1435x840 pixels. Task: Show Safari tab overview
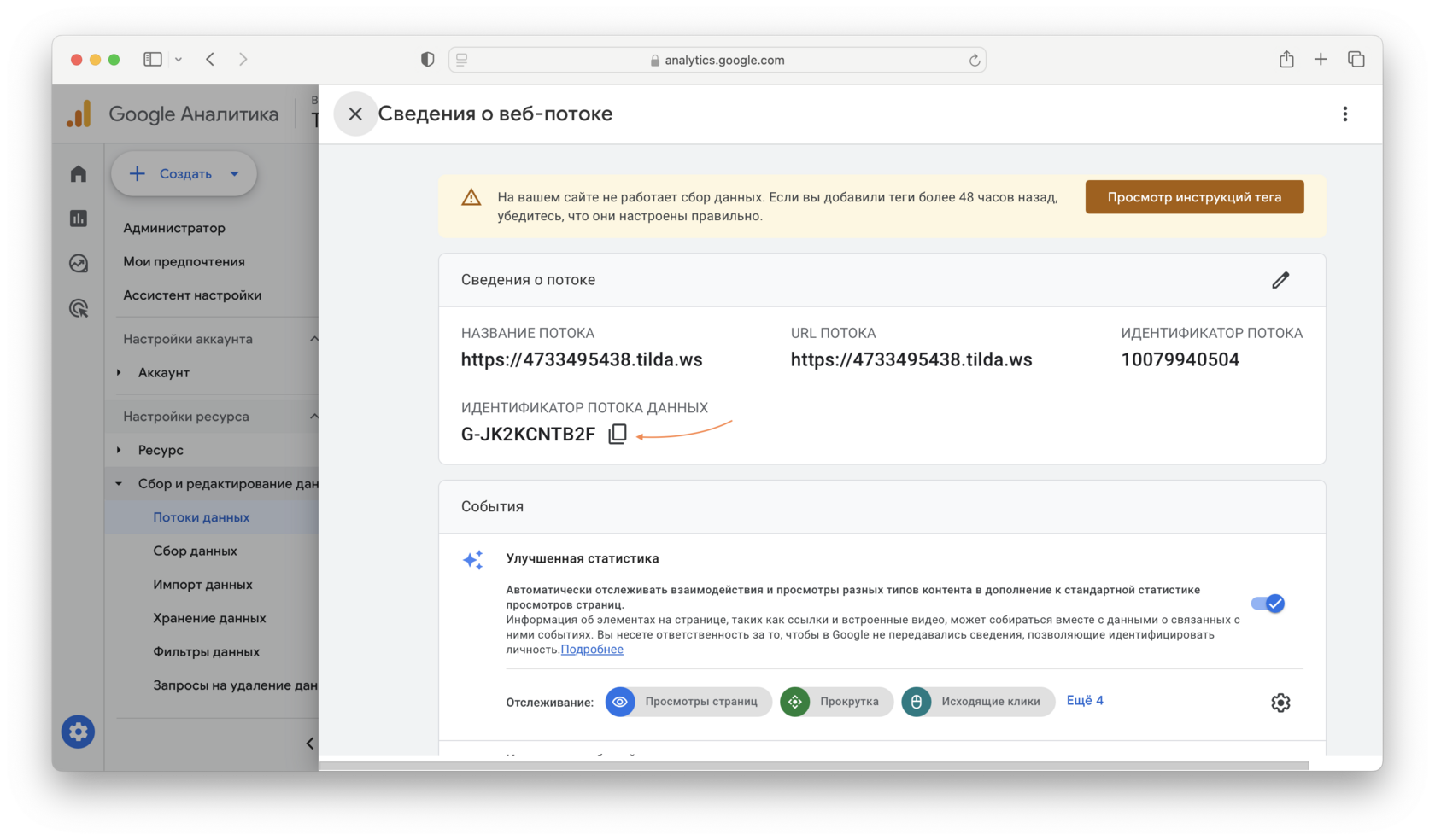(1356, 59)
